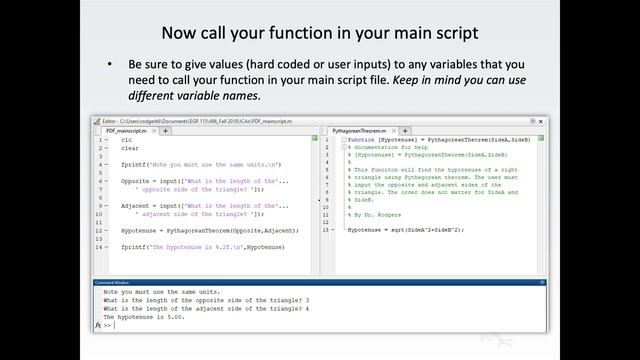Click the fprintf 'Note you must use' line

(x=201, y=165)
